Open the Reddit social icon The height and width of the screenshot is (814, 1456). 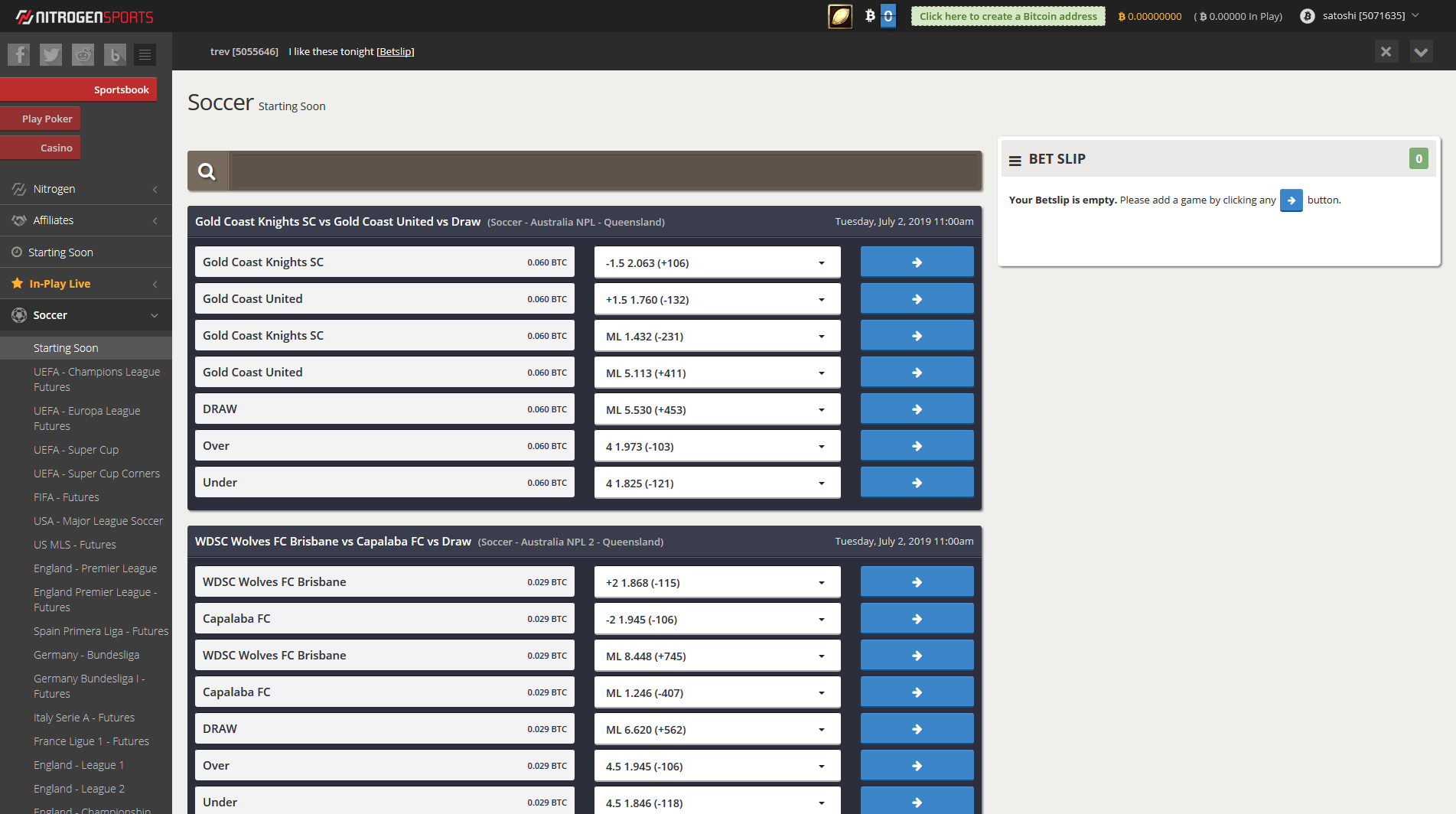coord(83,54)
